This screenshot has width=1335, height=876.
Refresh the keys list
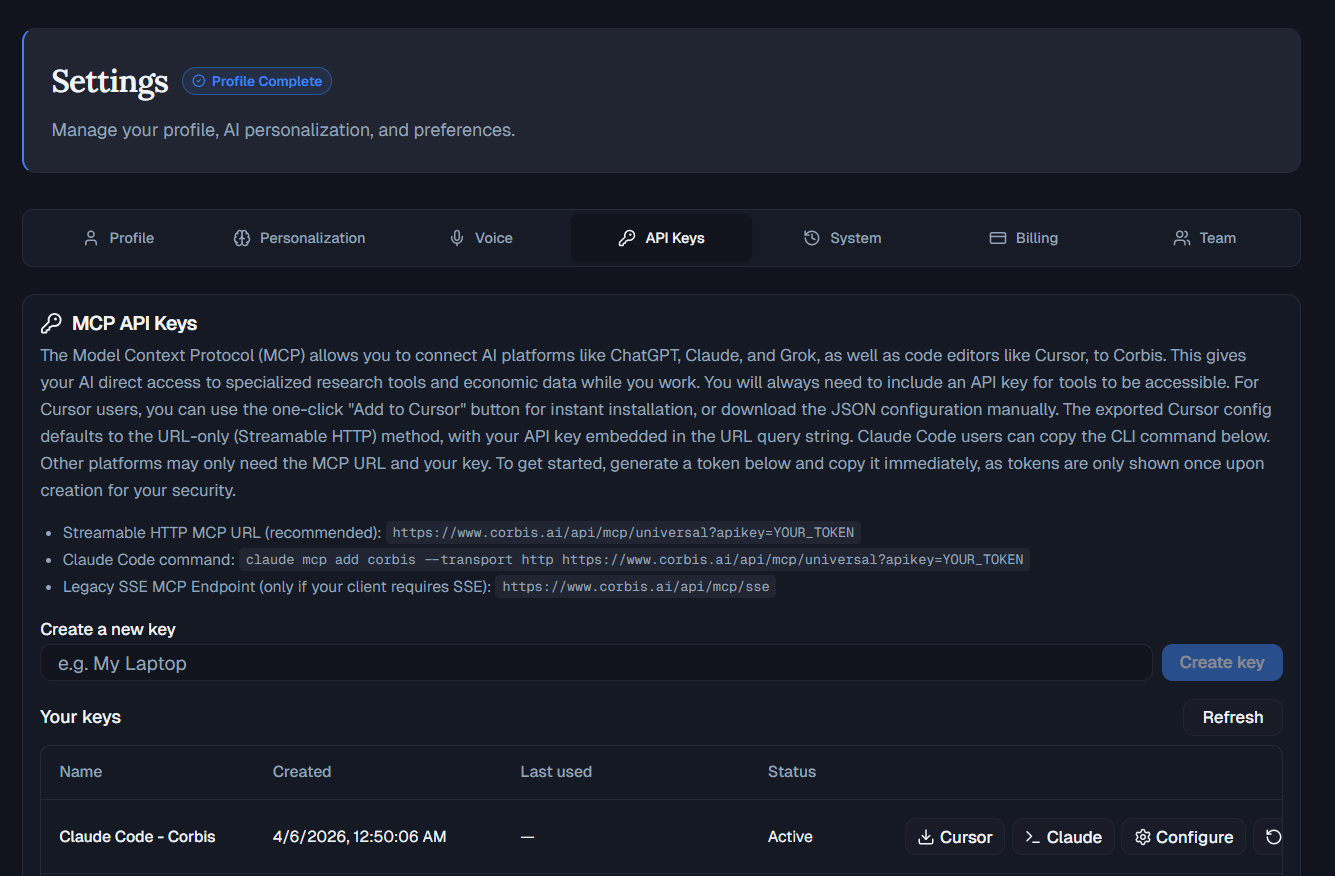(1232, 717)
